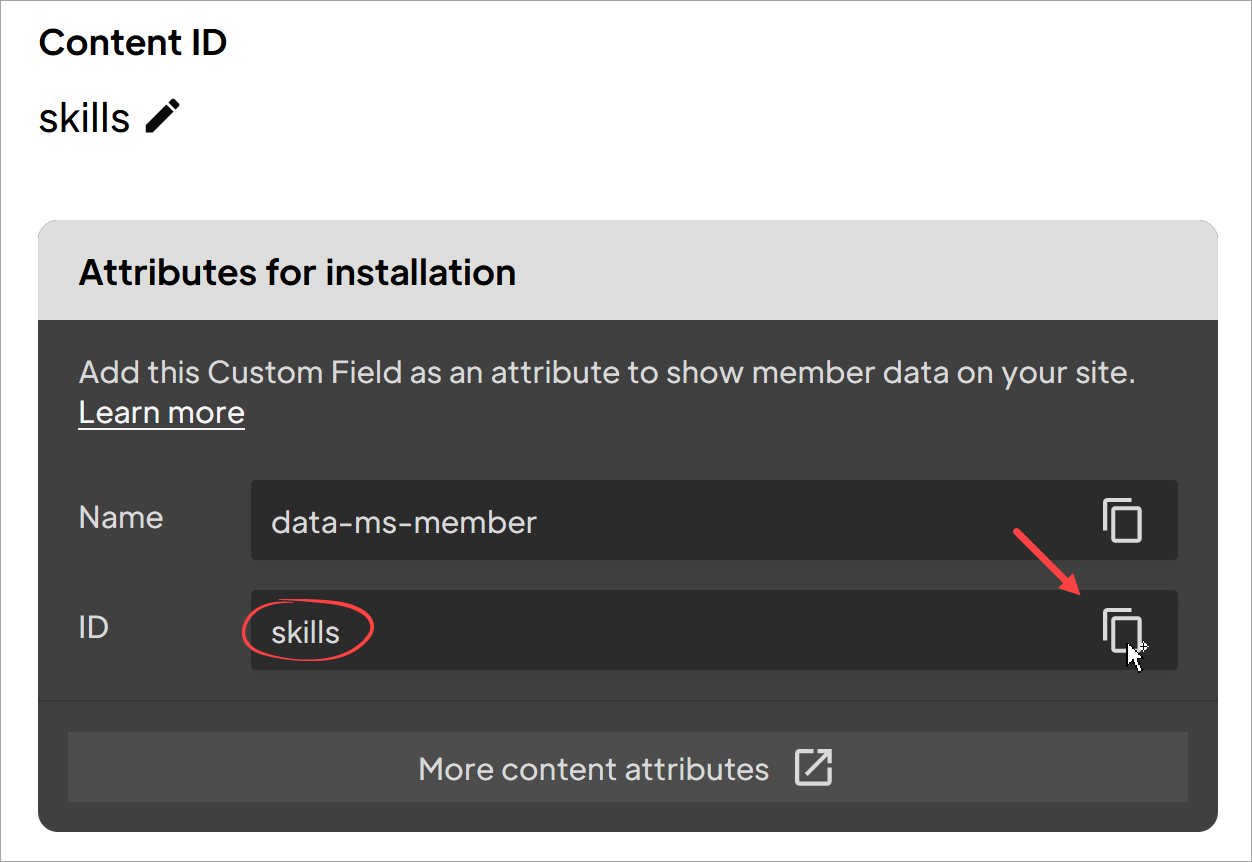Image resolution: width=1252 pixels, height=862 pixels.
Task: Click empty space in Name field before copy icon
Action: tap(800, 521)
